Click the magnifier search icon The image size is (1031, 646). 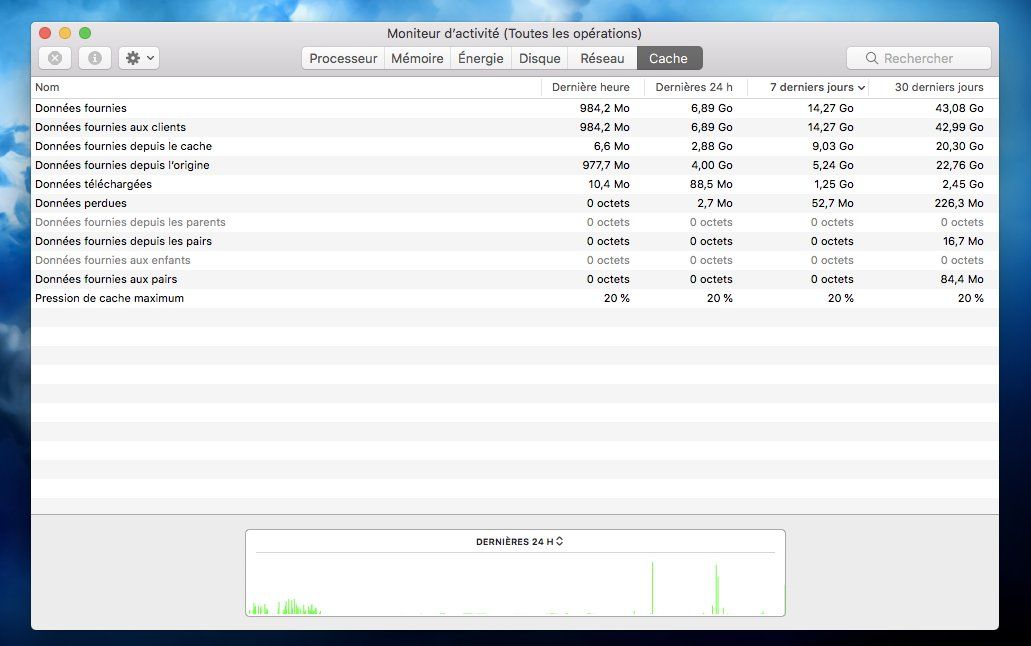pos(872,58)
